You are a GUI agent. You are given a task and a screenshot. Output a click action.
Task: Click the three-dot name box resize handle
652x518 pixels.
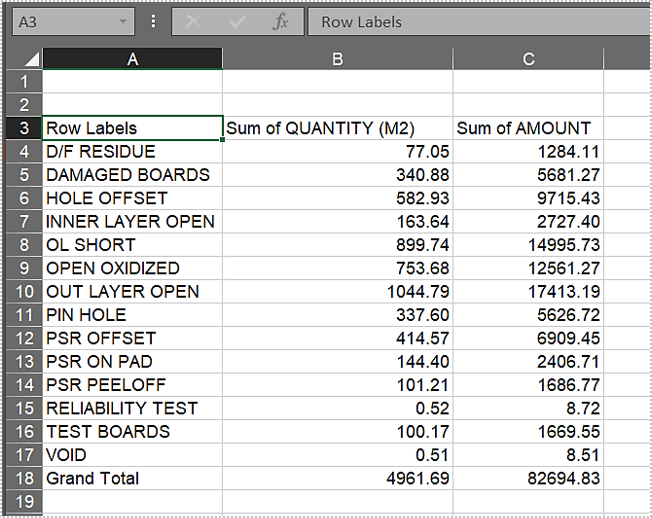(153, 22)
